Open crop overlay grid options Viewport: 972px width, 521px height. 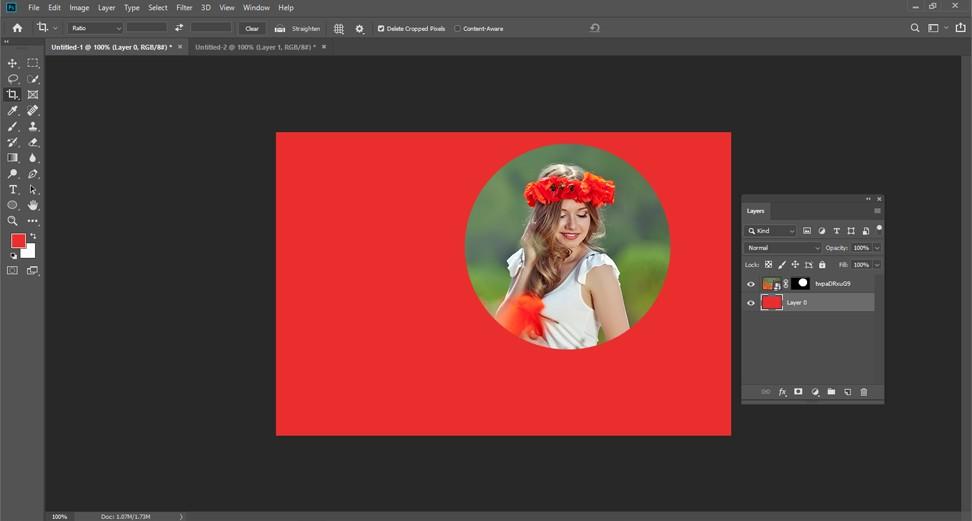338,29
